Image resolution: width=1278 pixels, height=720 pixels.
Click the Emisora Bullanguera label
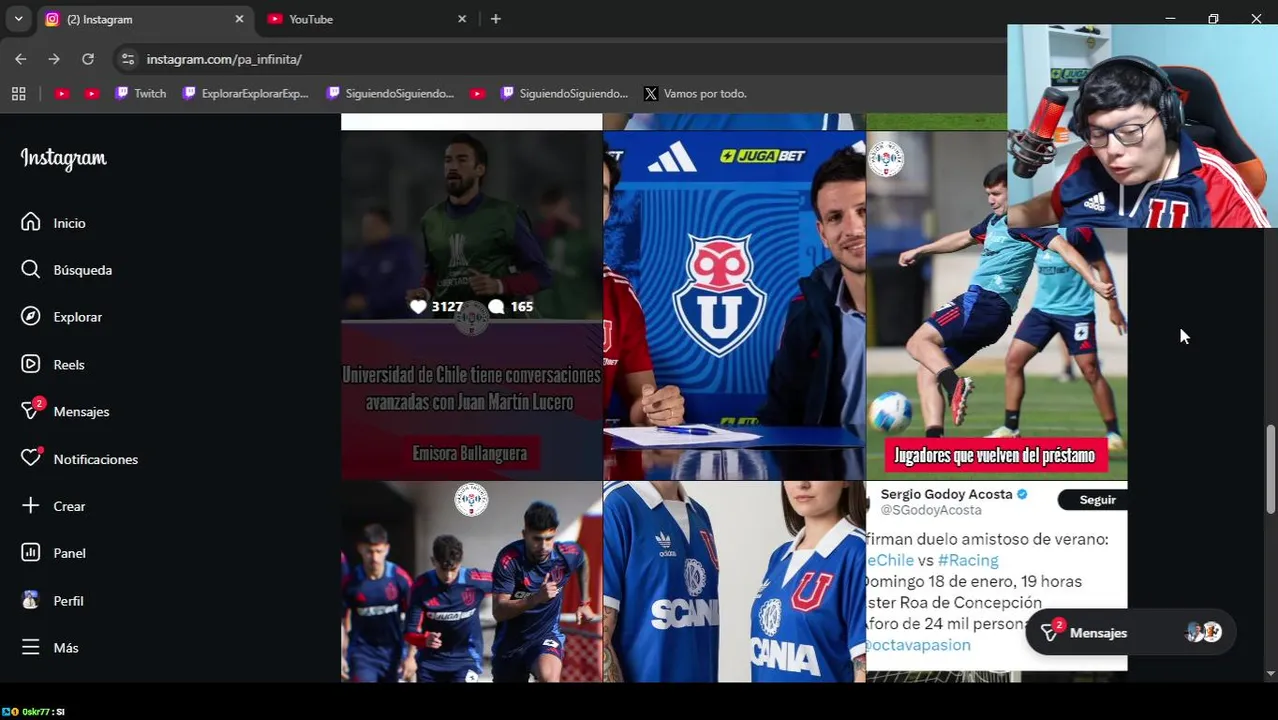coord(470,453)
